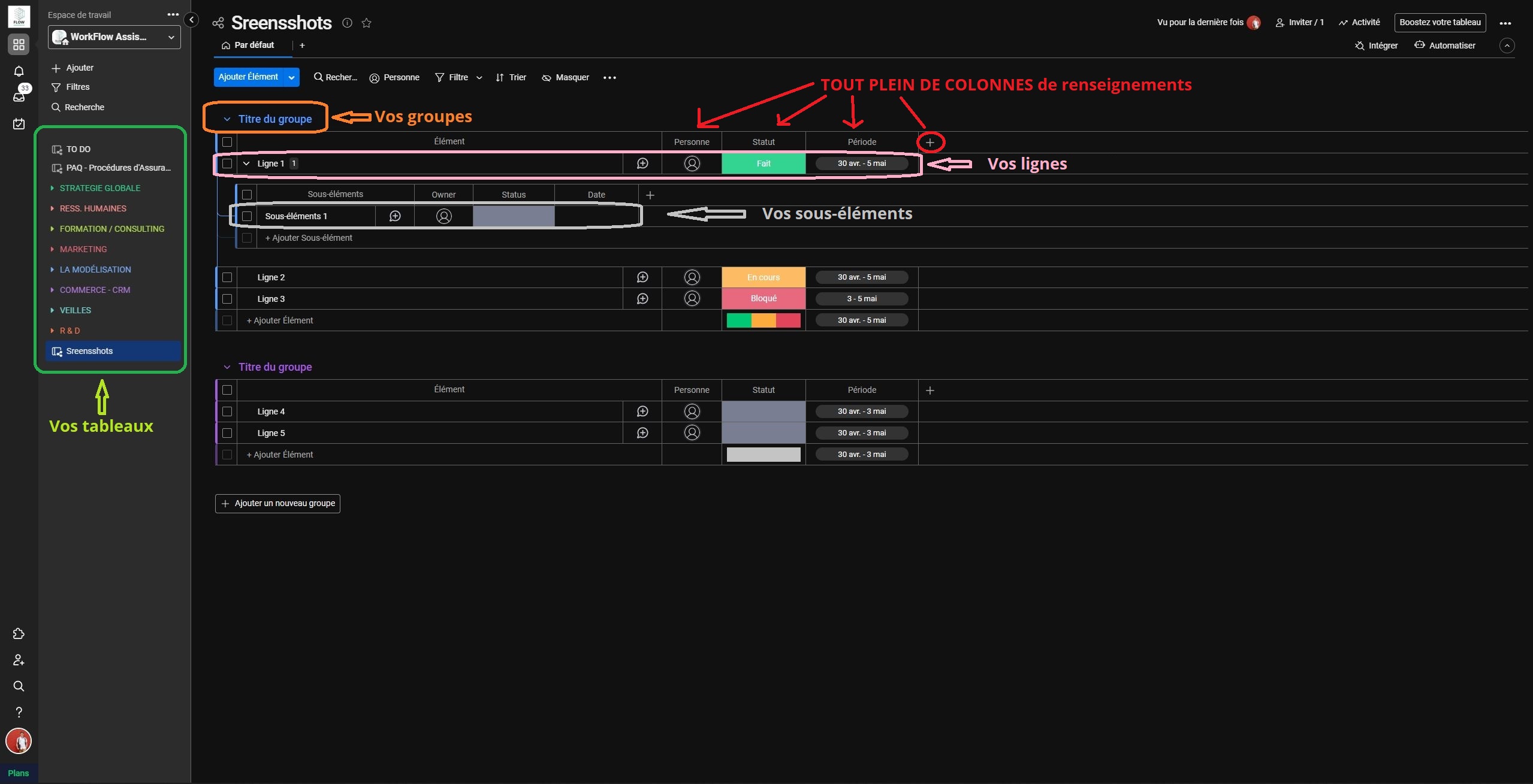Open the WorkFlow Assis workspace dropdown
The image size is (1533, 784).
point(170,37)
